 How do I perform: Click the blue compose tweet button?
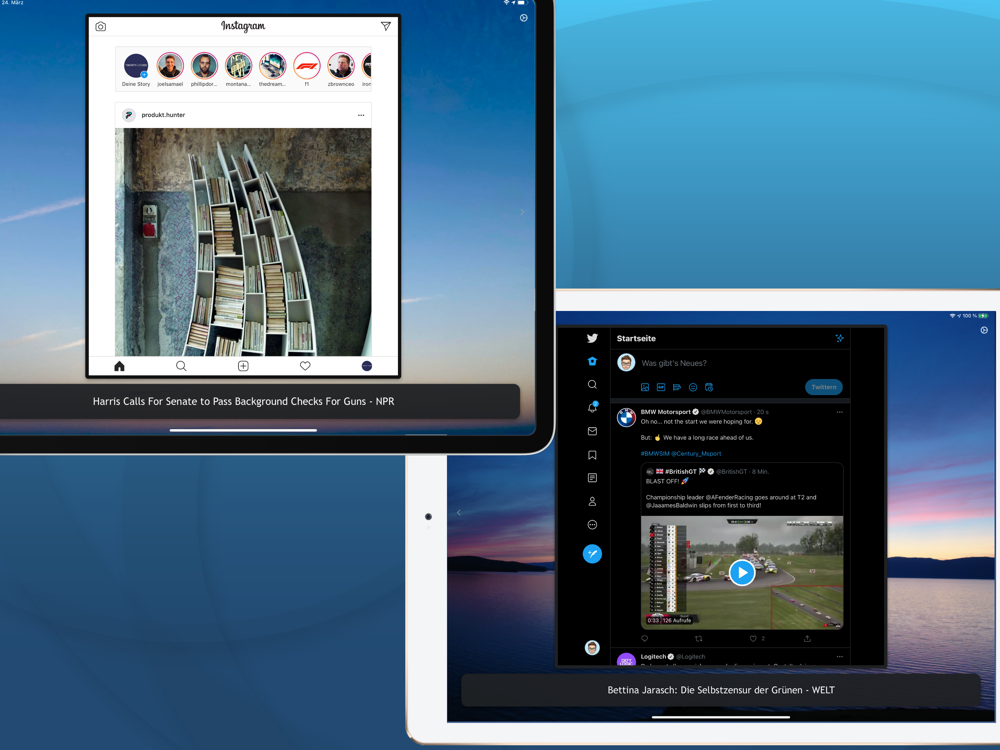pyautogui.click(x=592, y=554)
